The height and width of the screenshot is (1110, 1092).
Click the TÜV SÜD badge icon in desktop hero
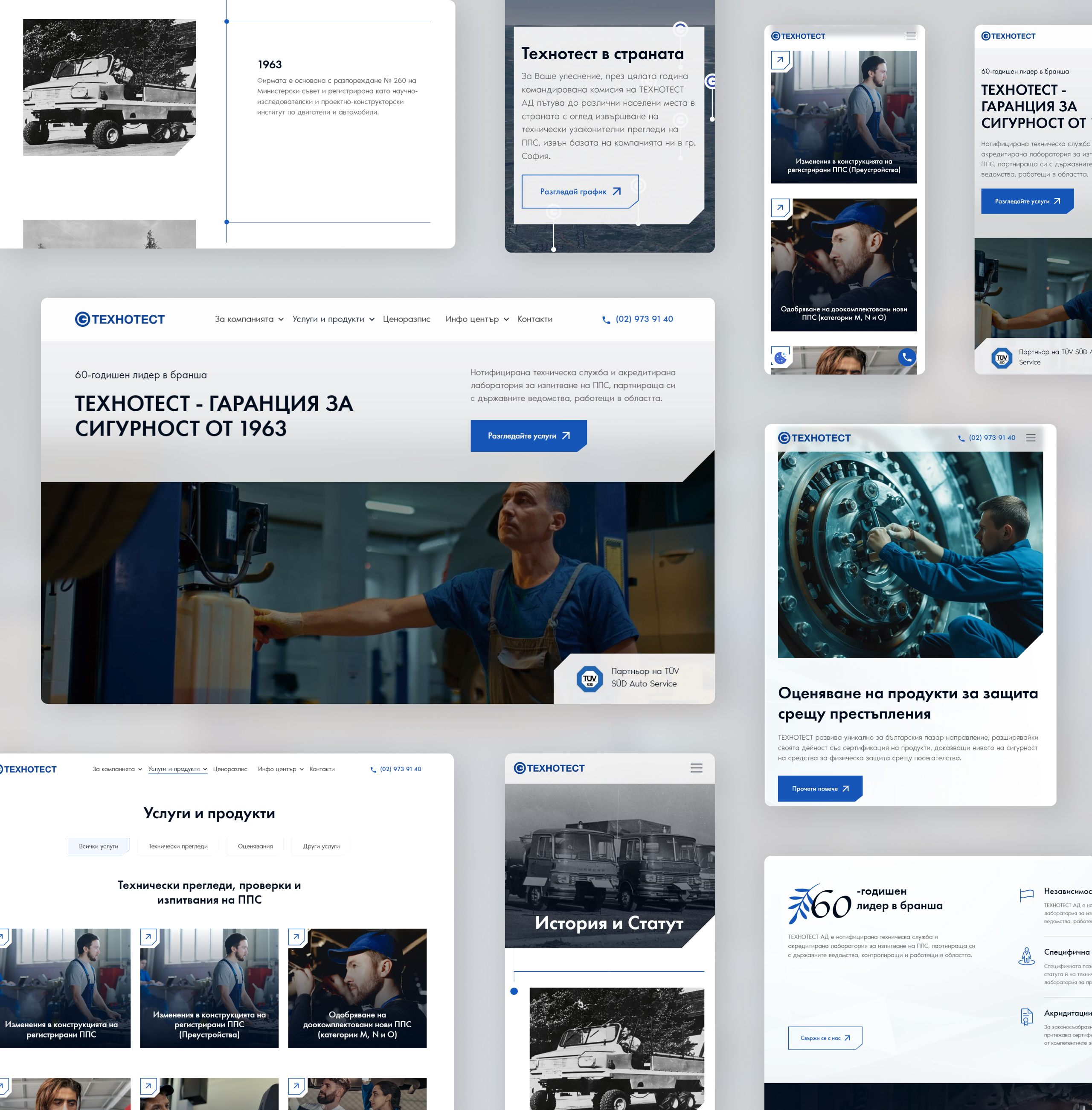point(589,679)
